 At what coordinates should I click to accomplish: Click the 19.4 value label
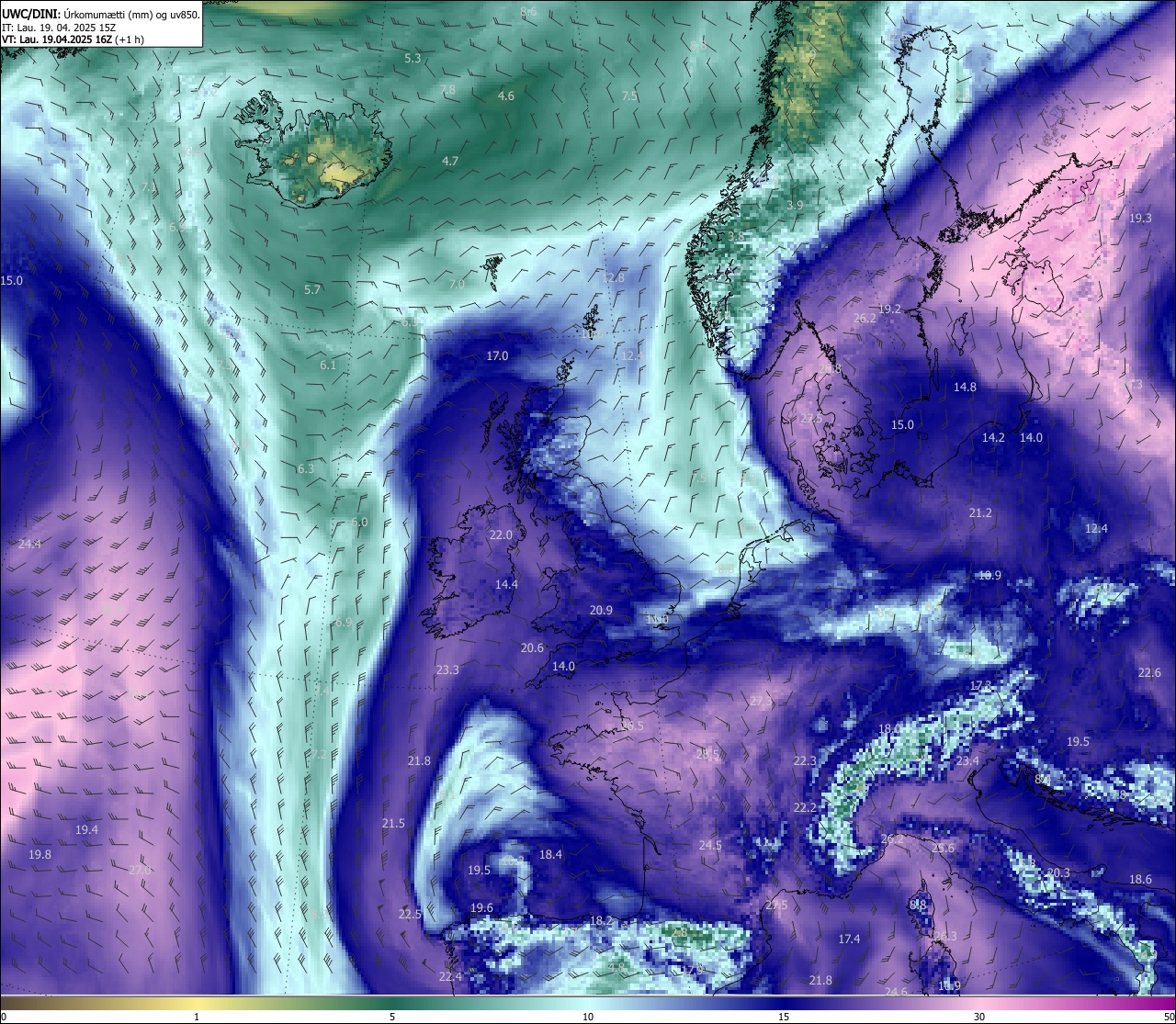tap(86, 830)
